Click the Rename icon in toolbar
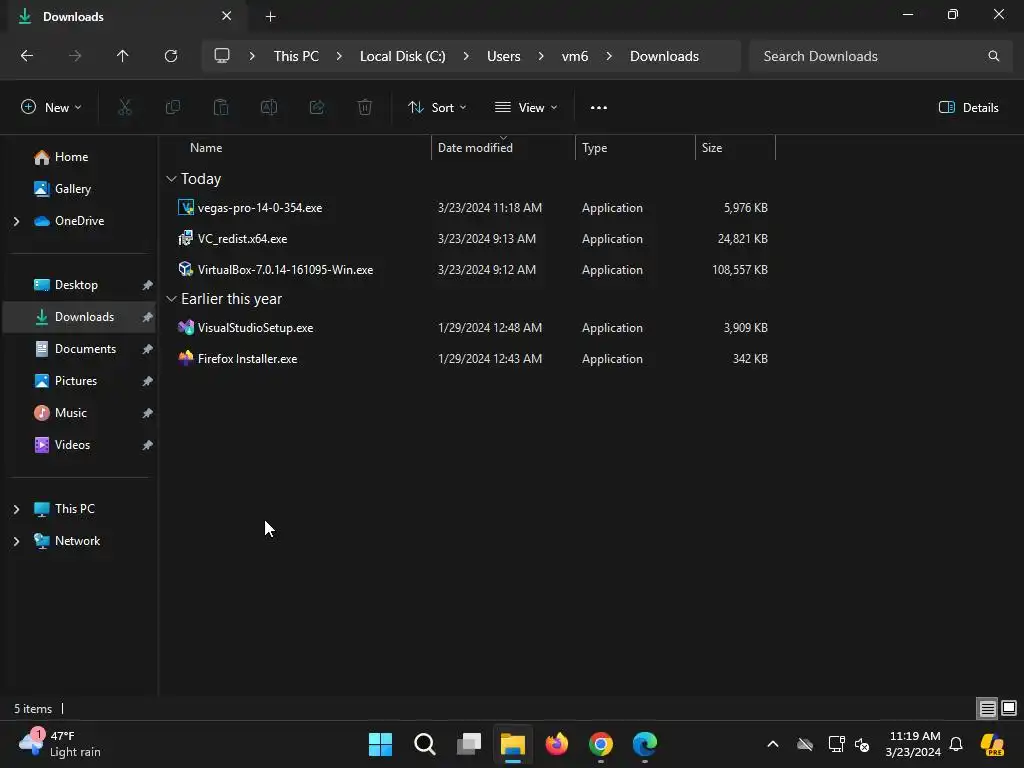Viewport: 1024px width, 768px height. [x=269, y=108]
